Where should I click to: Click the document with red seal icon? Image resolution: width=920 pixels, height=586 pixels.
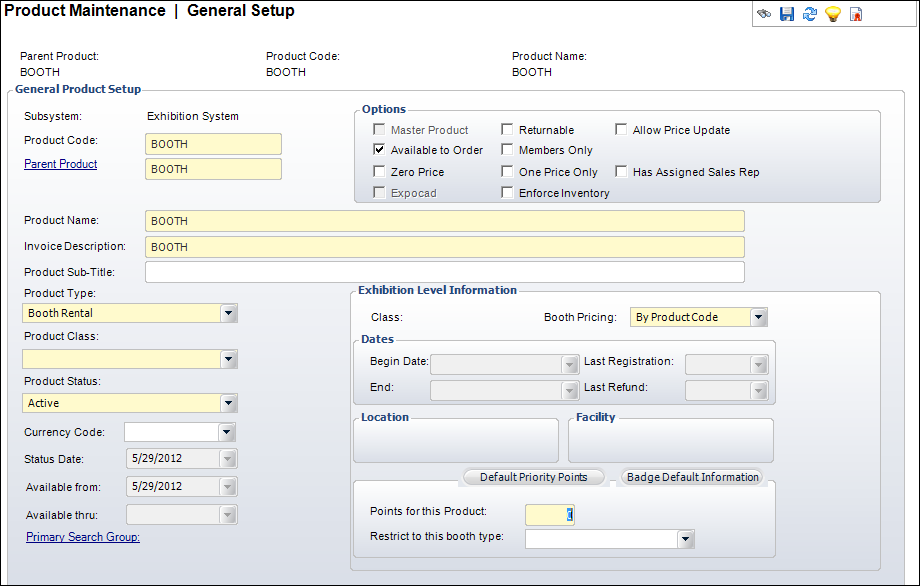pyautogui.click(x=856, y=14)
